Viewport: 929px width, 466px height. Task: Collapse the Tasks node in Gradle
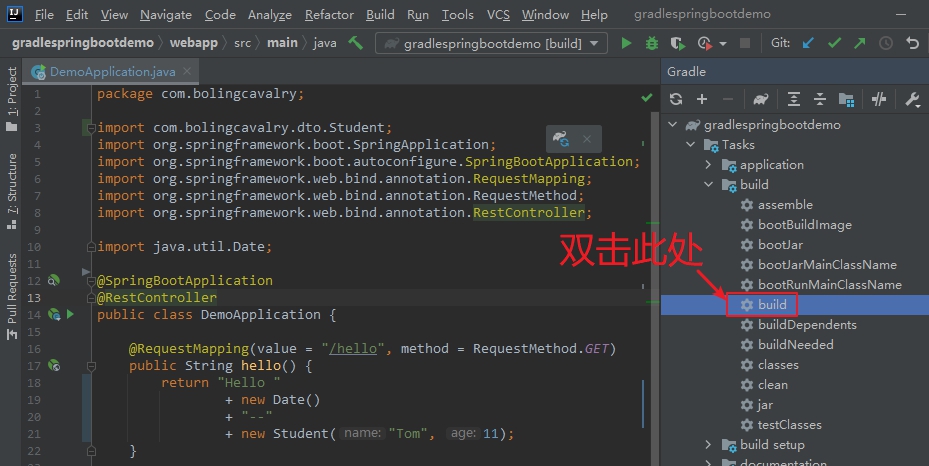691,144
